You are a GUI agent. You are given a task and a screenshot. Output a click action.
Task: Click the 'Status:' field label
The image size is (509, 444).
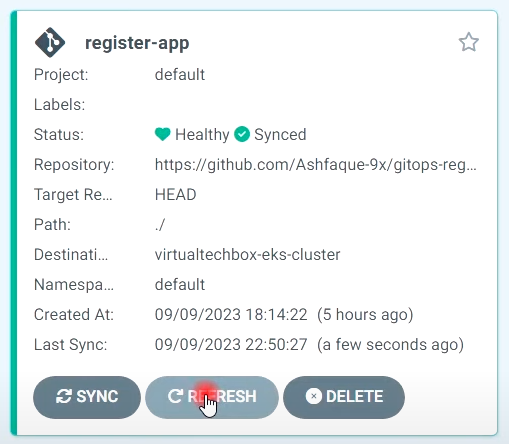(59, 135)
